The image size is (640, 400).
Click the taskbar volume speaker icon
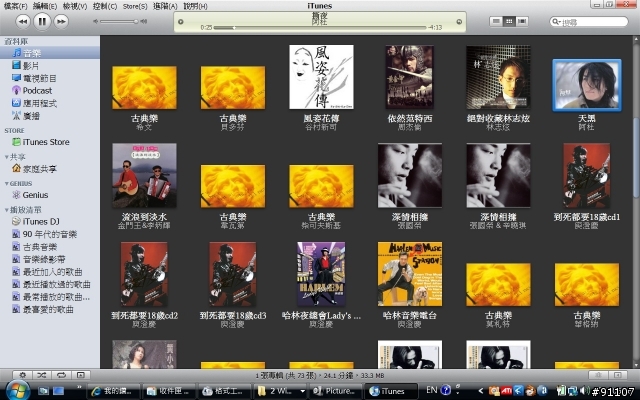[584, 391]
